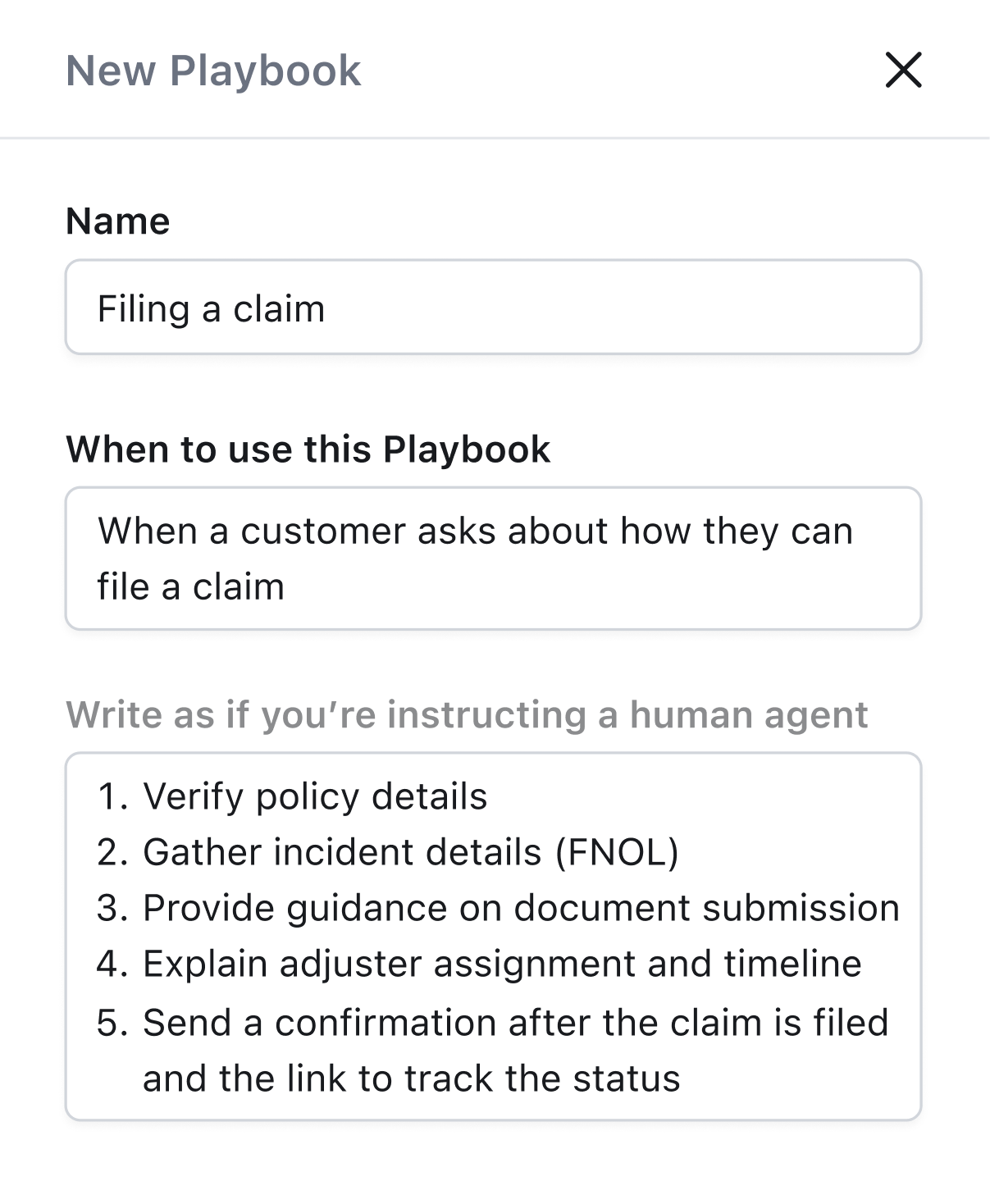Screen dimensions: 990x1204
Task: Click the list number 1 marker
Action: (x=111, y=796)
